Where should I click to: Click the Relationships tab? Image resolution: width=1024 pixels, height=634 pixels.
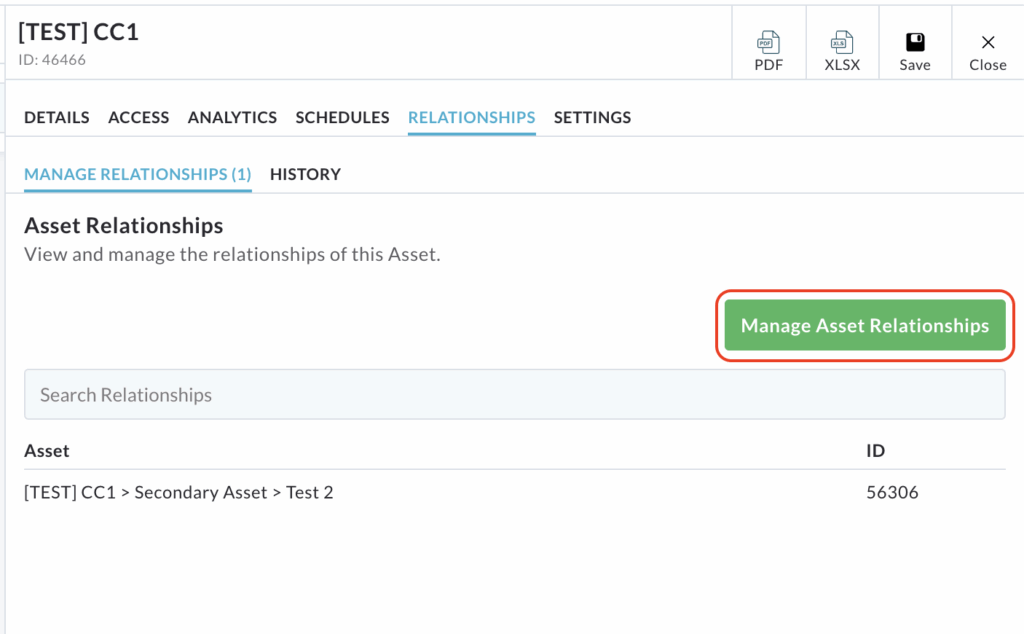click(x=471, y=117)
